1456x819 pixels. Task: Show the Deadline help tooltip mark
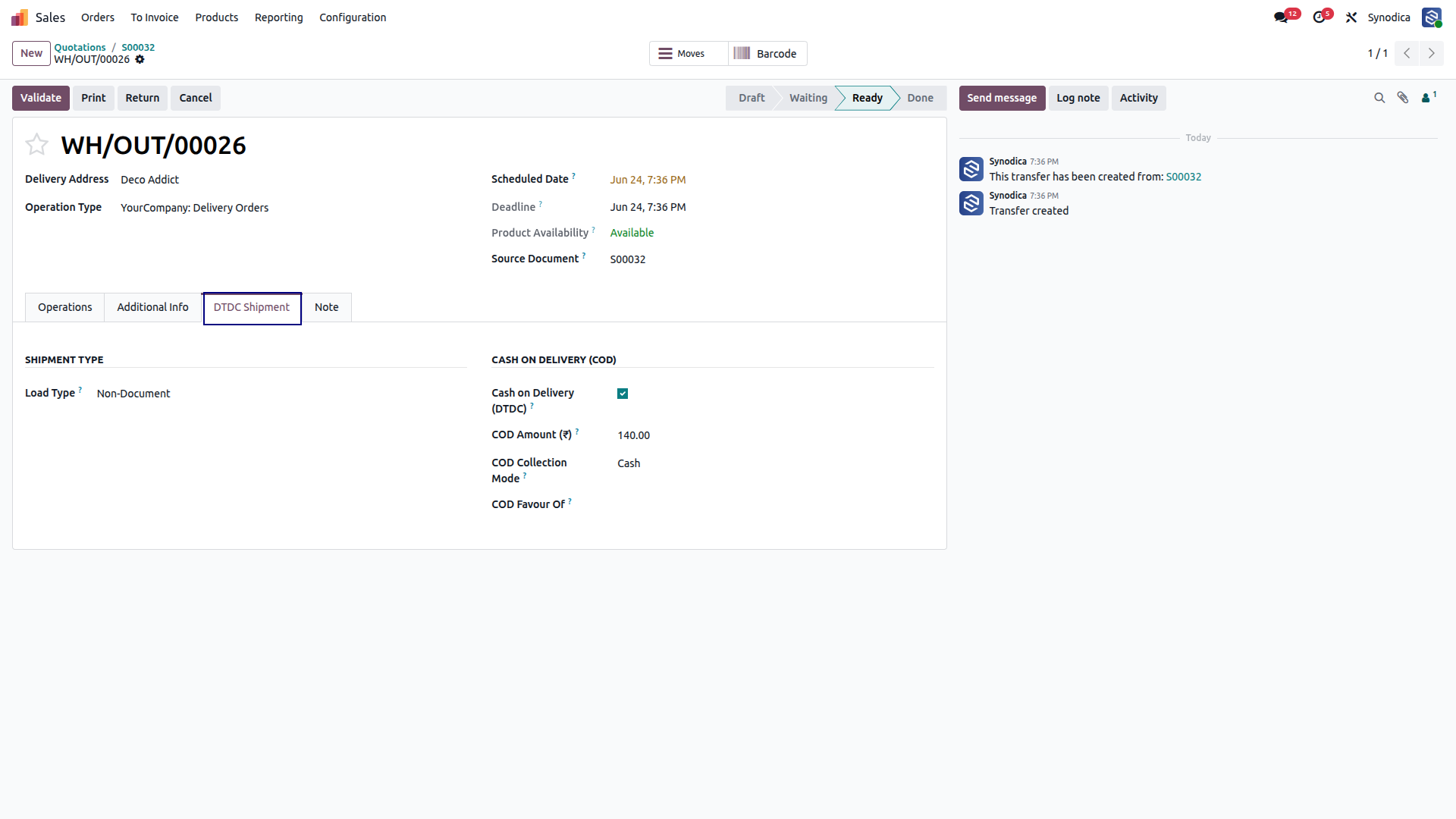541,203
